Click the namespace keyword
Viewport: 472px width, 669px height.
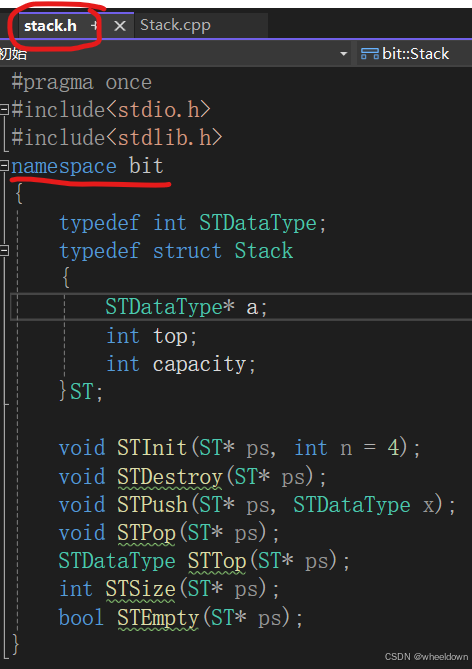[x=64, y=166]
